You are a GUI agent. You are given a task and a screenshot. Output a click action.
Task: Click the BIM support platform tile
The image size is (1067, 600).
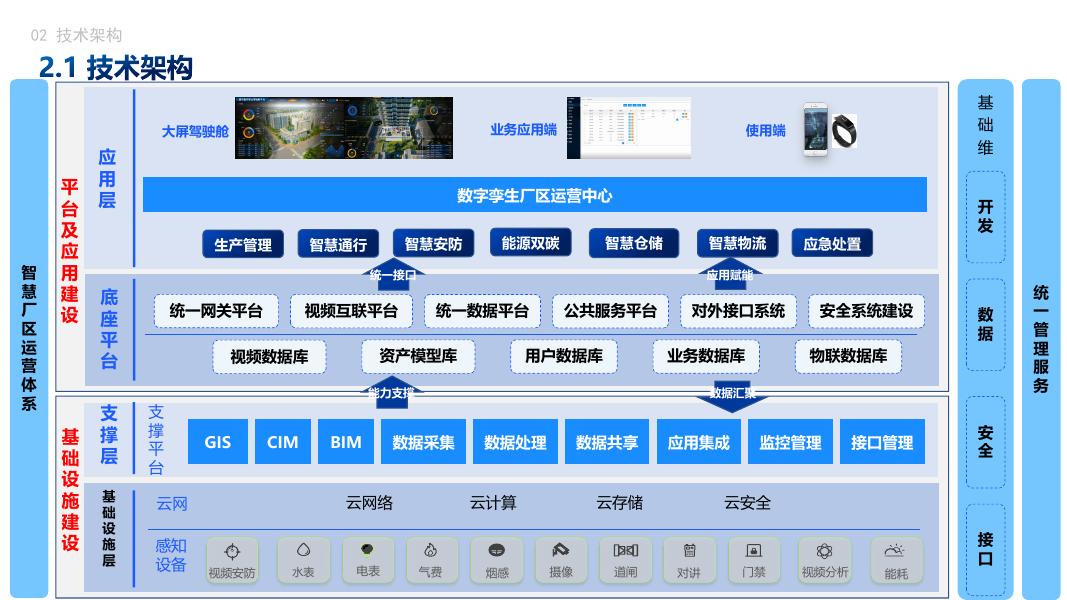pos(346,441)
